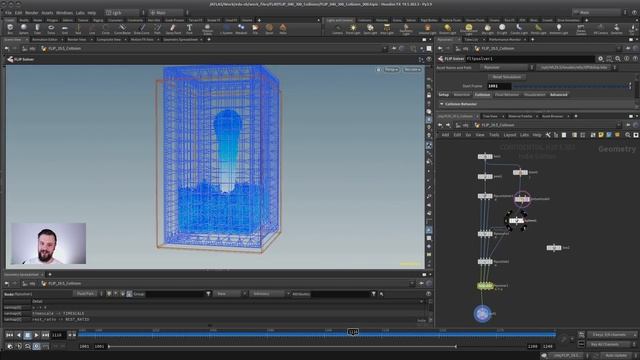Click the current frame marker on timeline
The image size is (640, 360).
353,332
